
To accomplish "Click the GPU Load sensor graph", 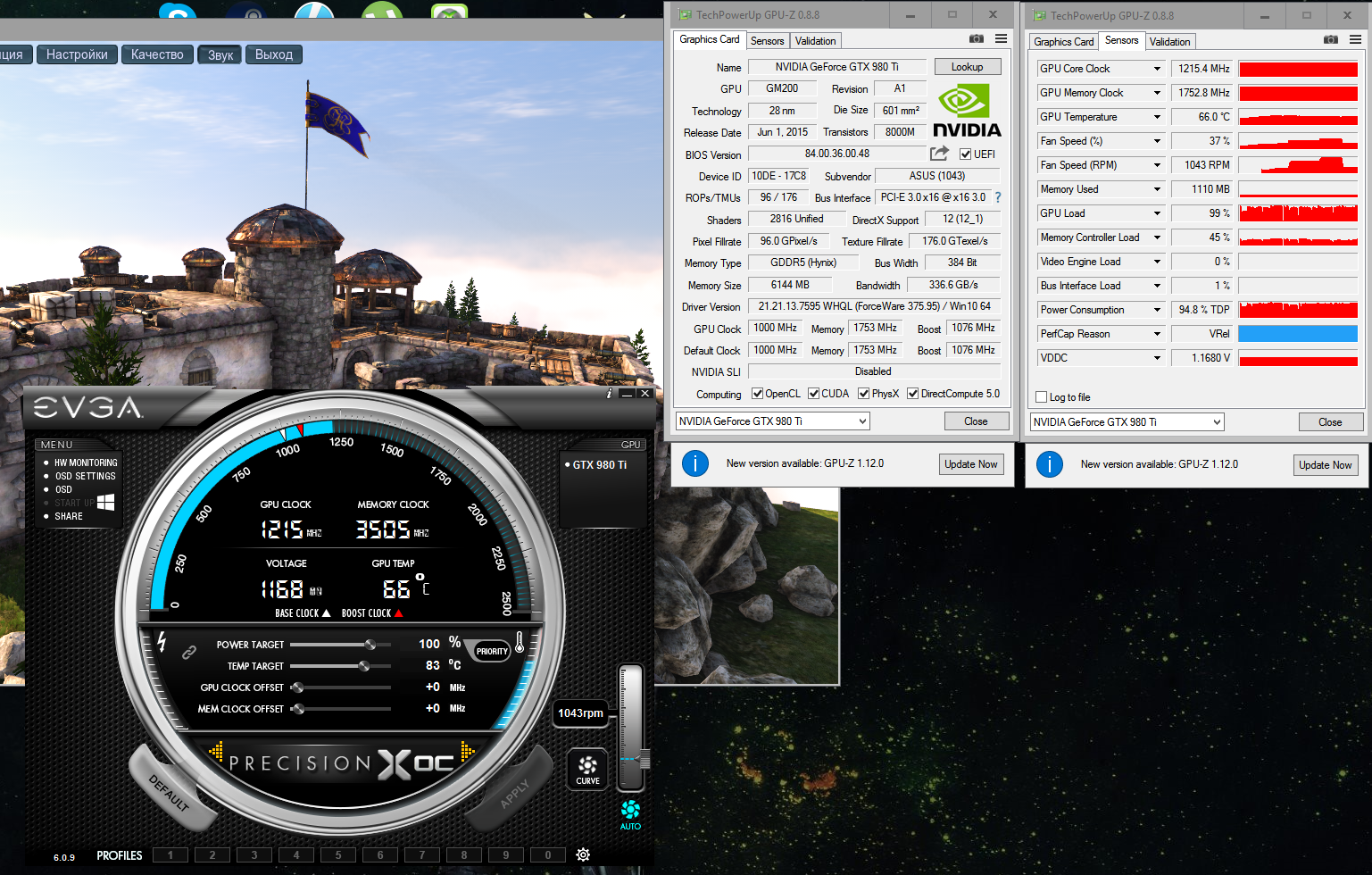I will click(1298, 213).
